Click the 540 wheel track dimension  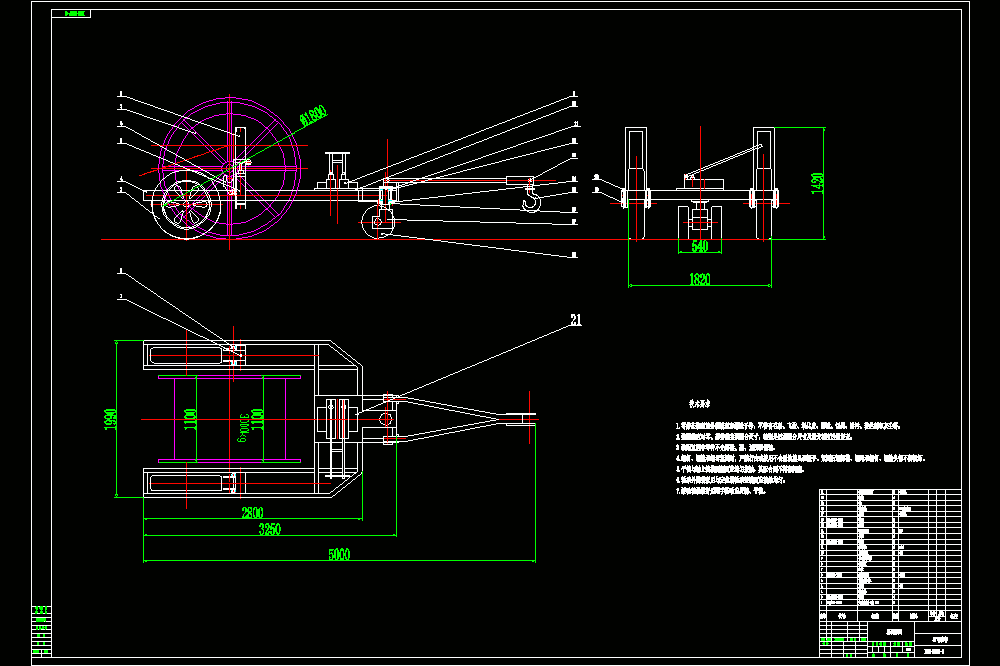(700, 246)
